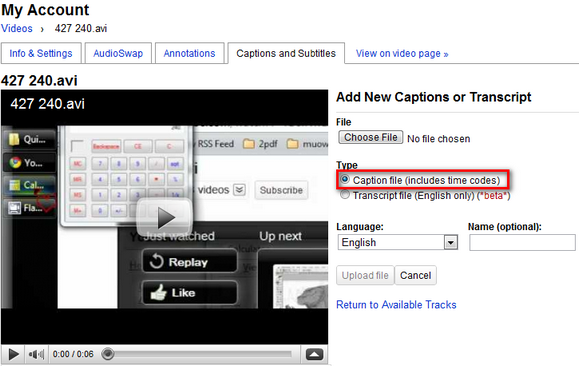Select Caption file (includes time codes) radio
This screenshot has height=366, width=579.
click(x=345, y=179)
